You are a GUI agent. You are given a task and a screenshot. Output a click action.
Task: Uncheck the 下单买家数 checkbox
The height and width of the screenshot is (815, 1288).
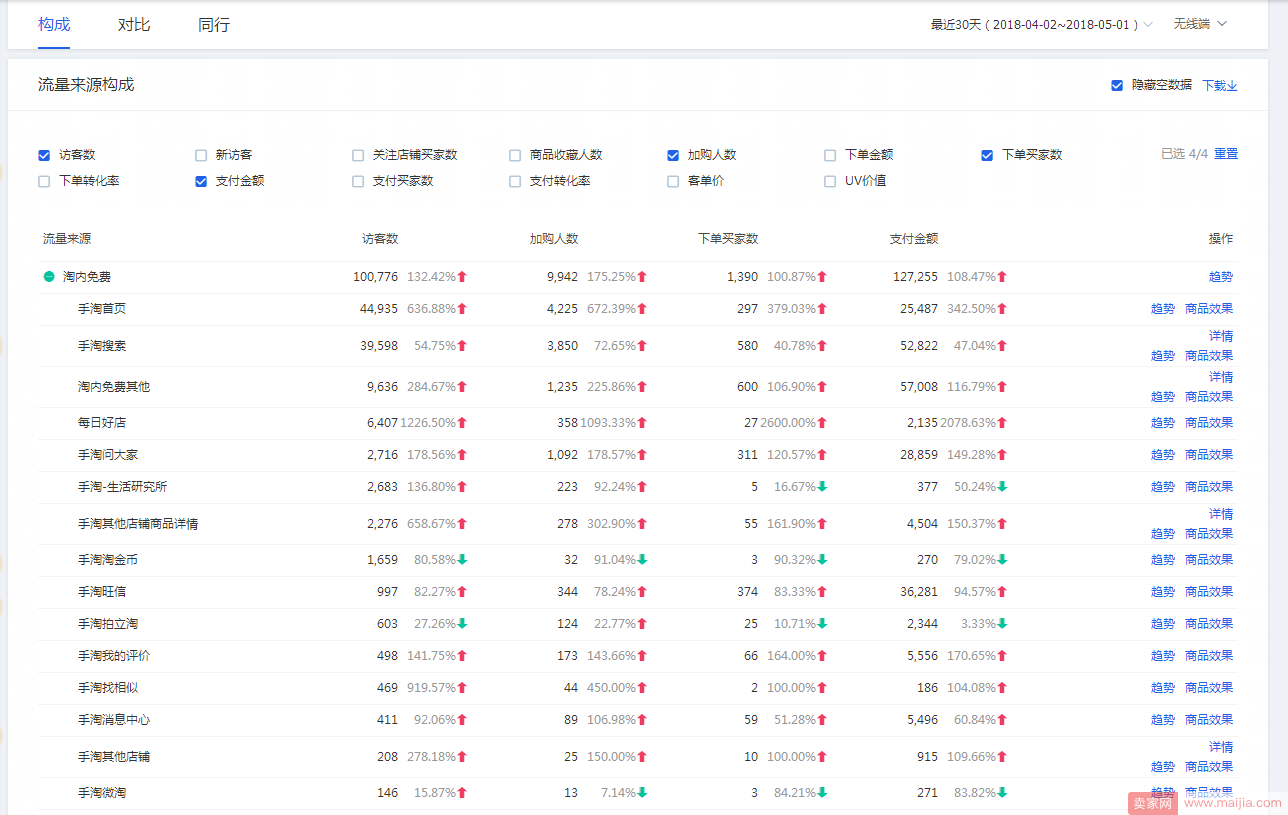pyautogui.click(x=987, y=155)
